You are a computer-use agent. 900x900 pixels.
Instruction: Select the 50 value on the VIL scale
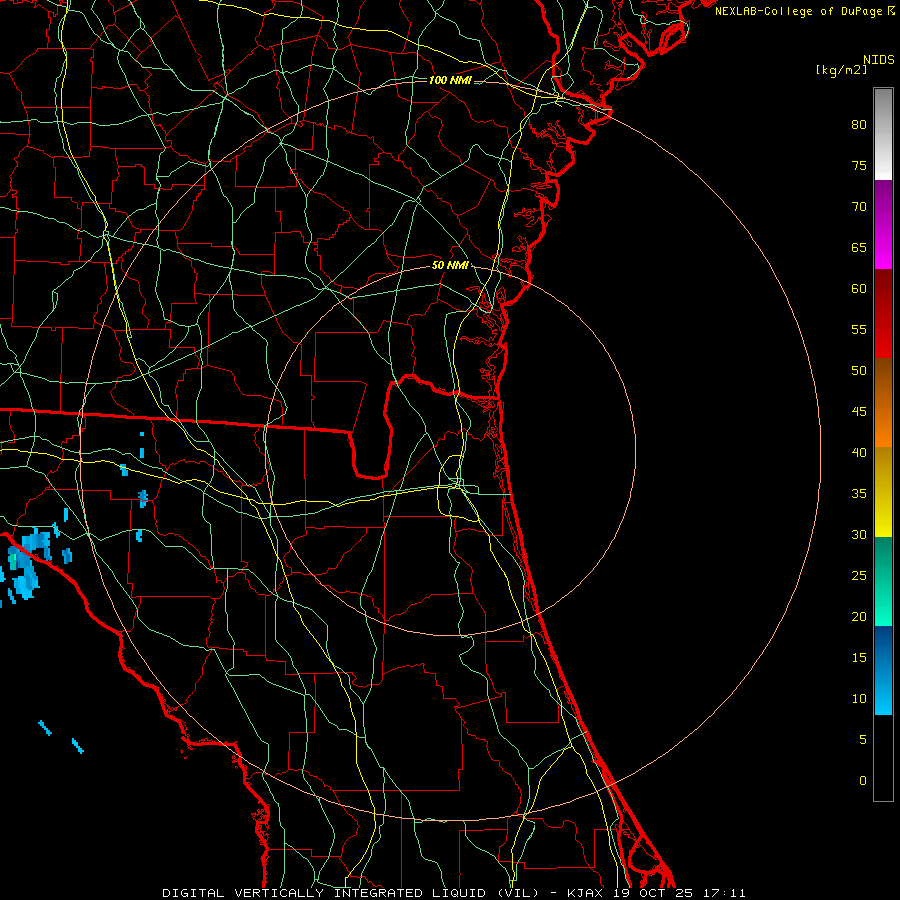click(859, 371)
